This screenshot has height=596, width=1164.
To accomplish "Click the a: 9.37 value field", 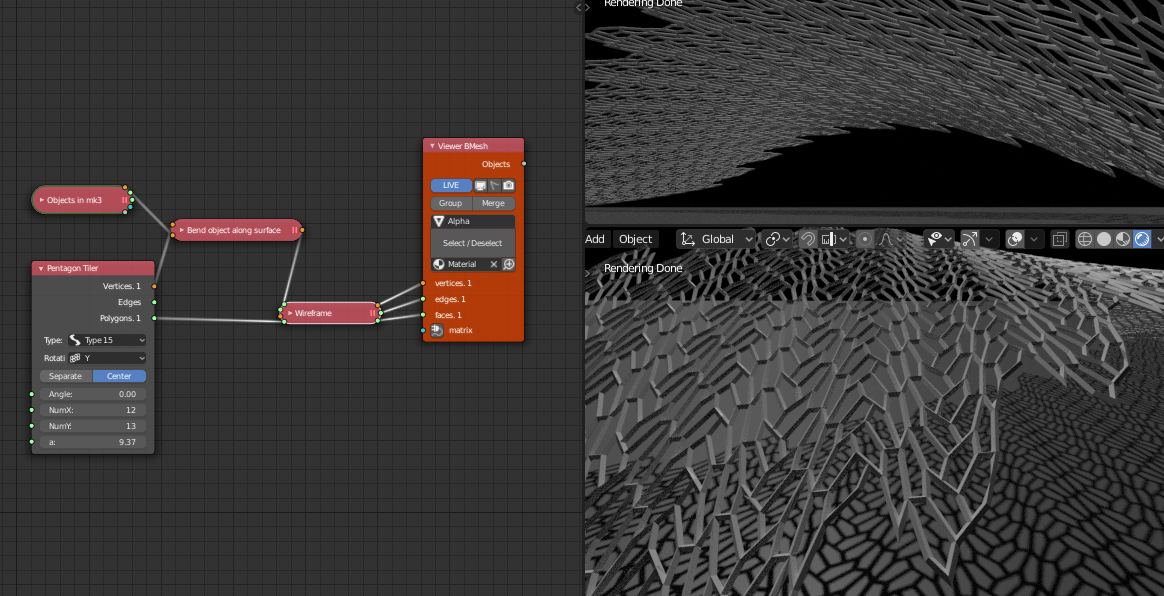I will pyautogui.click(x=93, y=442).
